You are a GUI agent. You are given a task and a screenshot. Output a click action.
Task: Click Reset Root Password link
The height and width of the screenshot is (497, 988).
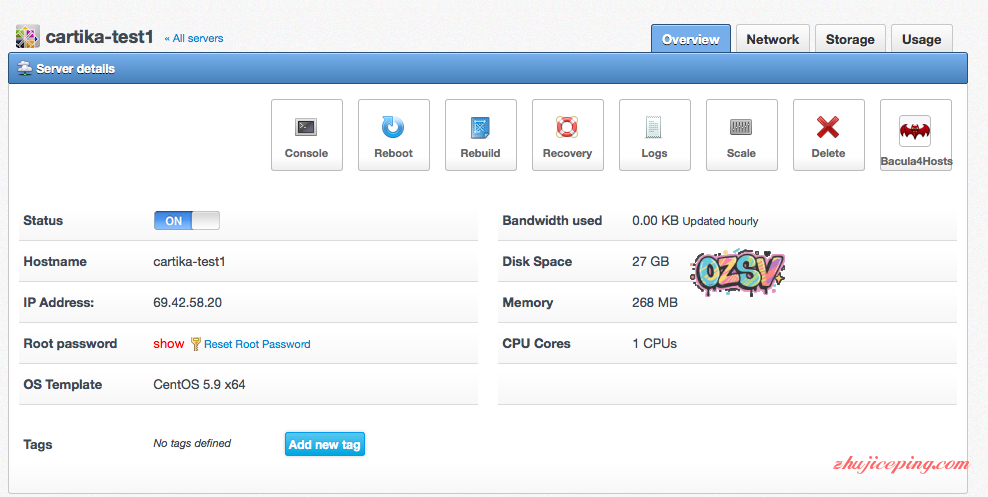pos(257,344)
